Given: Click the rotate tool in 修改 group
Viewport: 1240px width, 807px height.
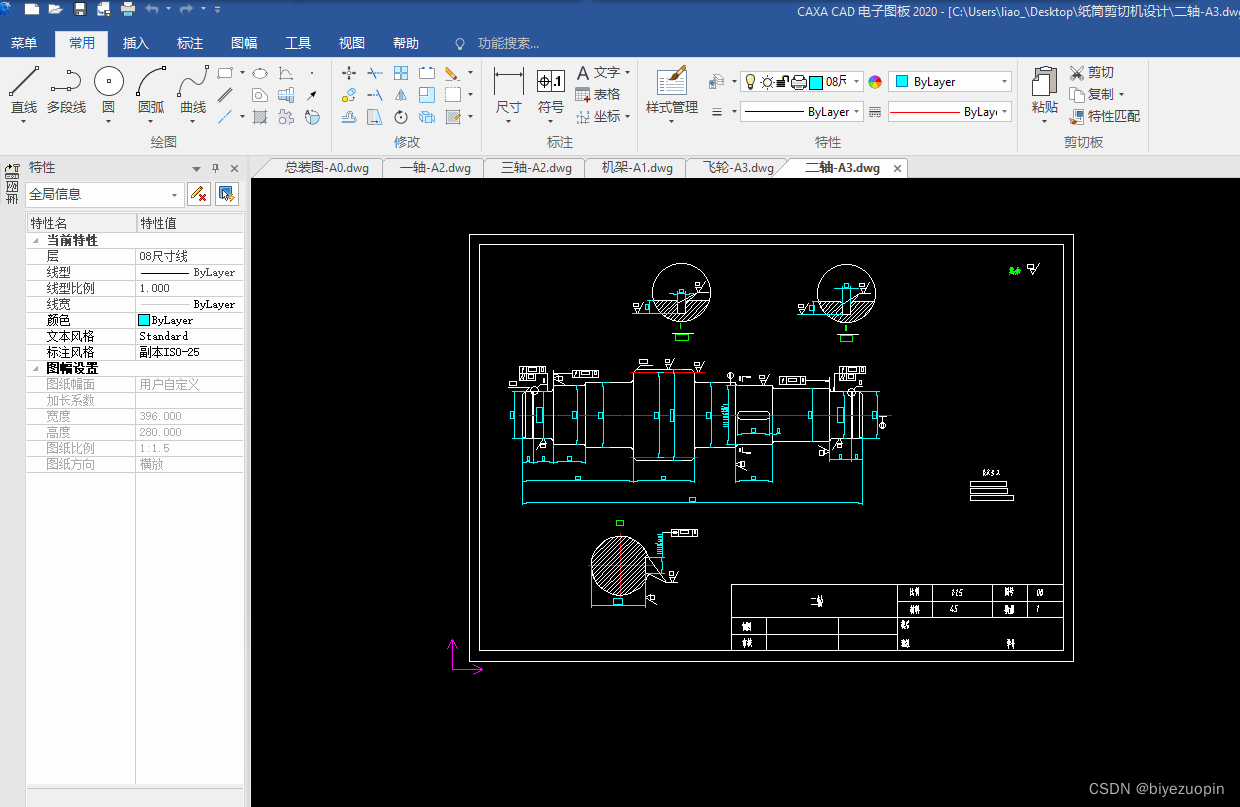Looking at the screenshot, I should [x=401, y=117].
